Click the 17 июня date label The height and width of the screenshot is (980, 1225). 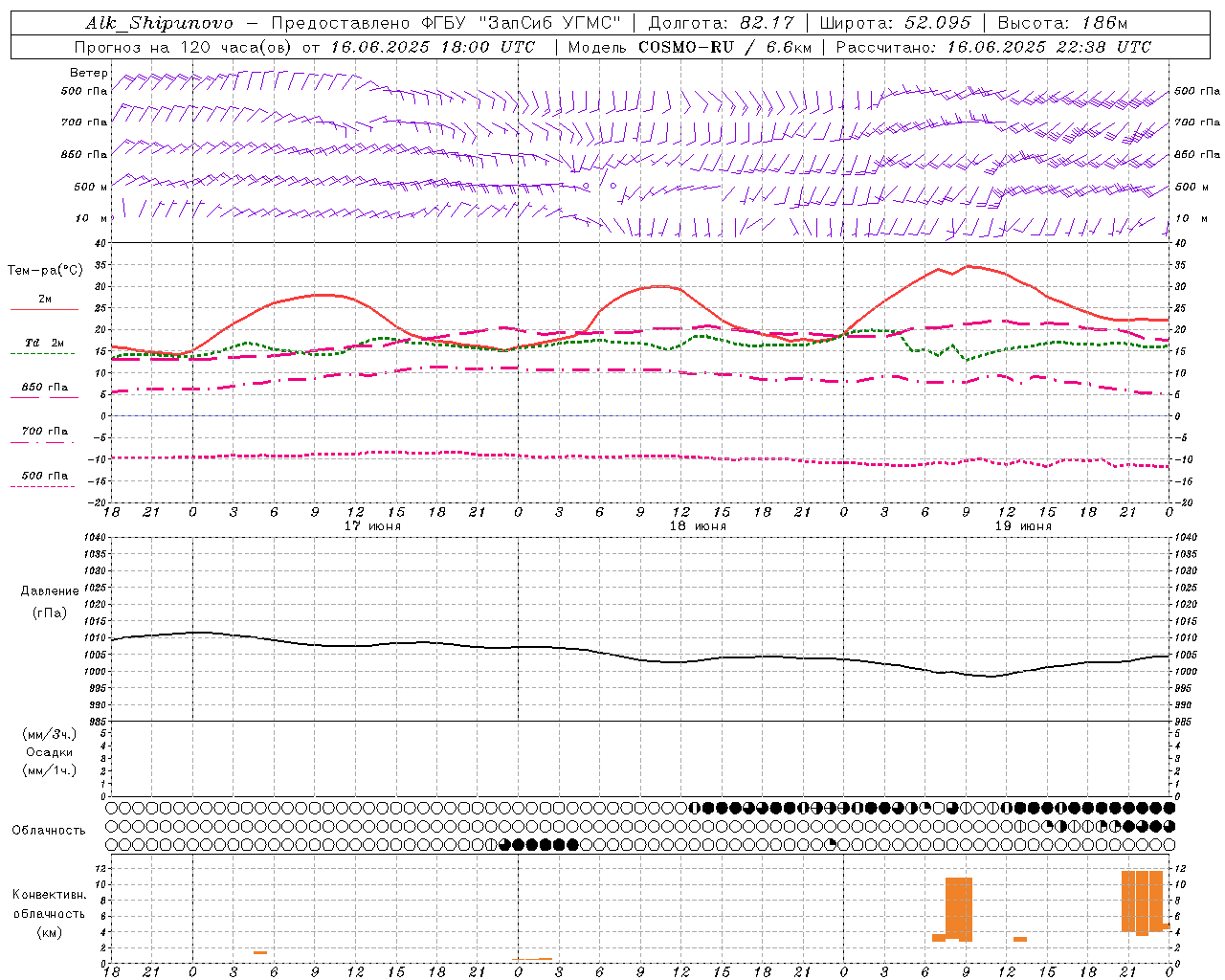point(373,526)
